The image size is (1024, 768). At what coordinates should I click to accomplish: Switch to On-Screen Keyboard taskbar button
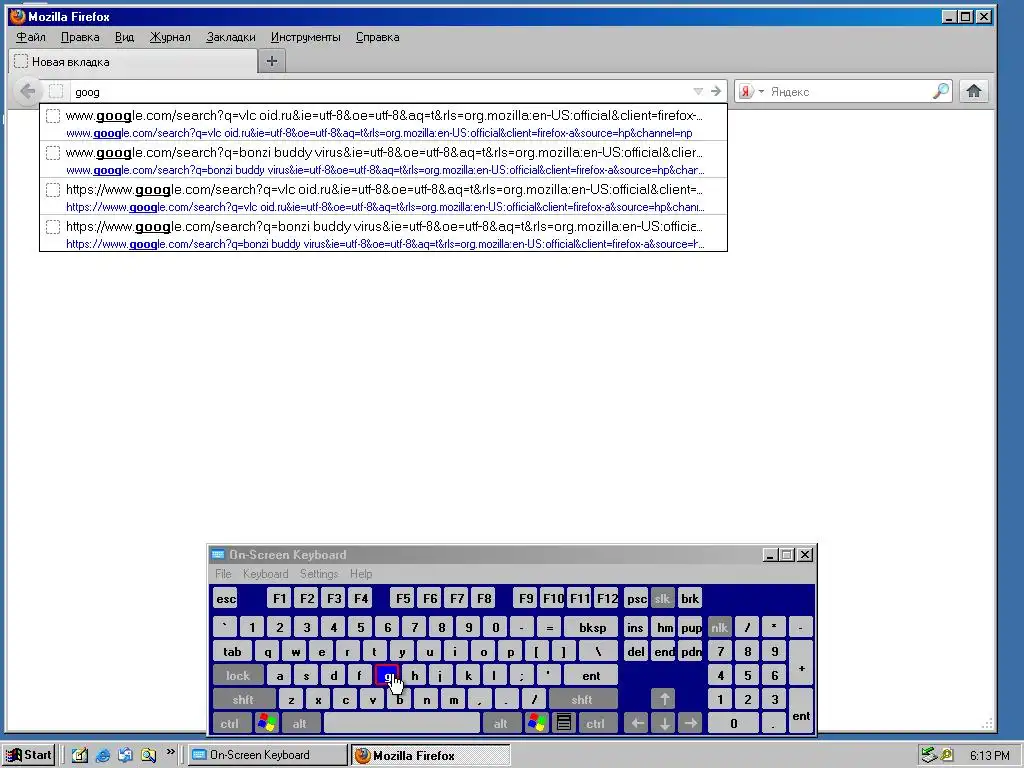coord(268,755)
